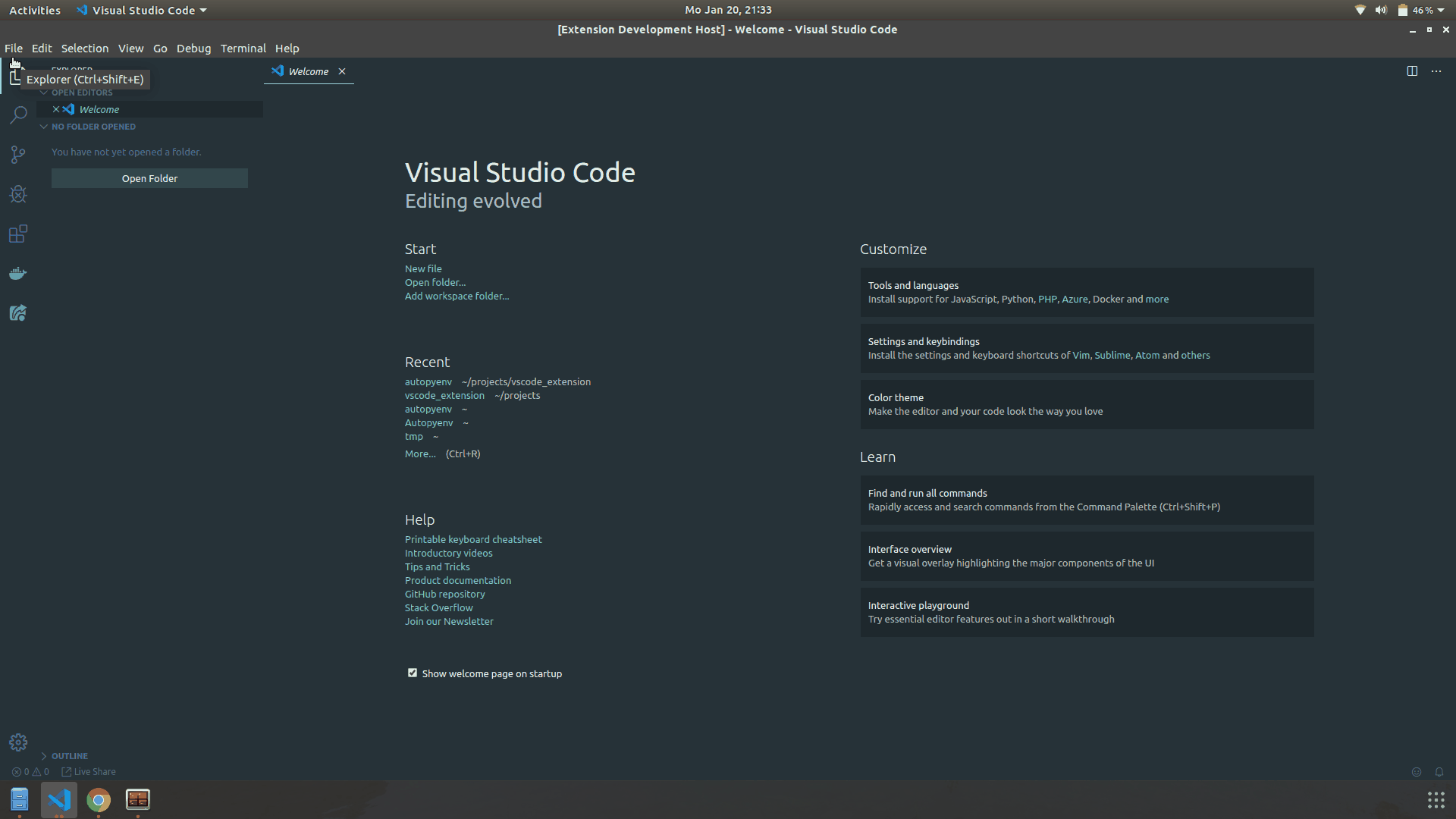Select the View menu item
The height and width of the screenshot is (819, 1456).
pyautogui.click(x=131, y=48)
